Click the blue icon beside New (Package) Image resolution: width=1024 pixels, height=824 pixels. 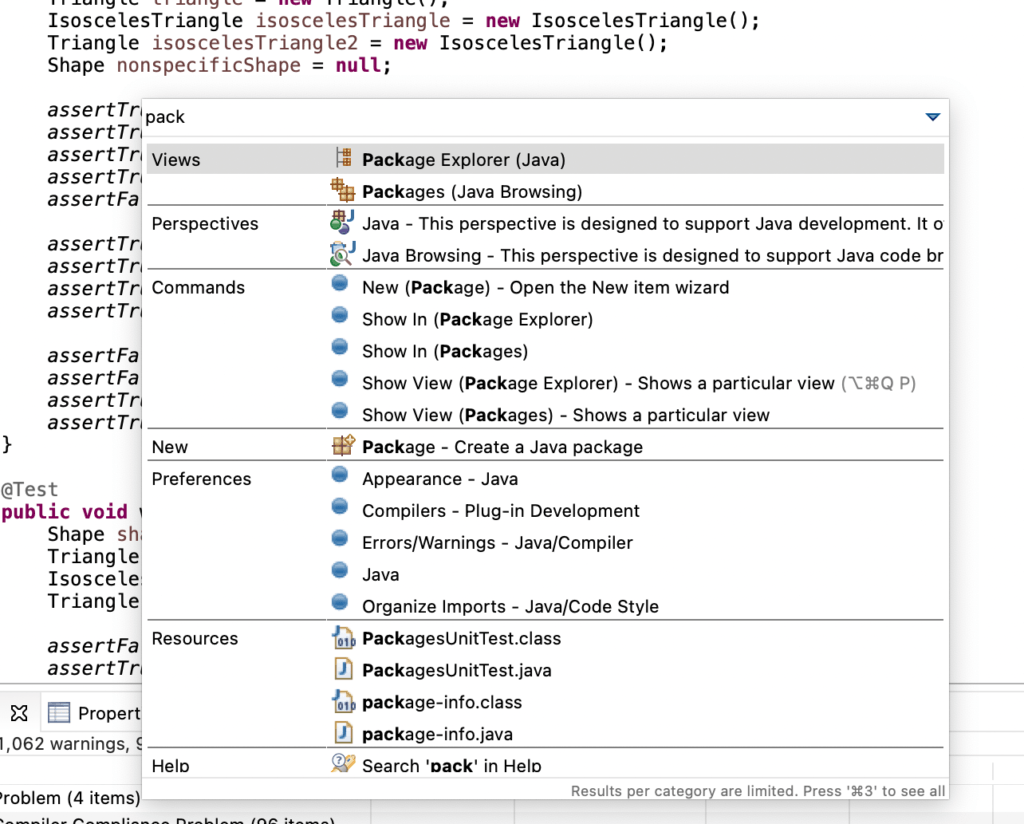point(340,283)
